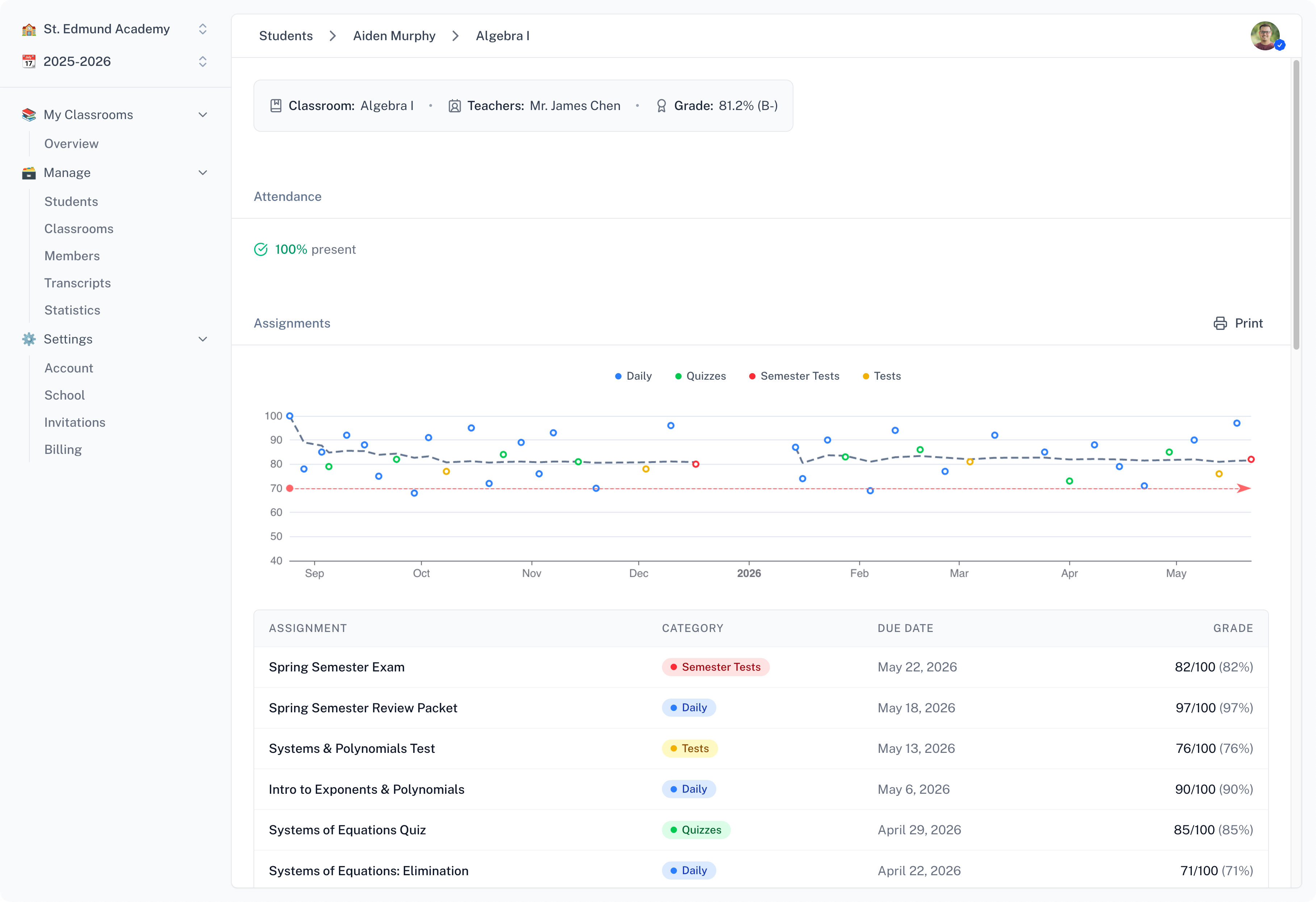Click the printer icon in the Assignments section
Screen dimensions: 1316x902
coord(1220,323)
